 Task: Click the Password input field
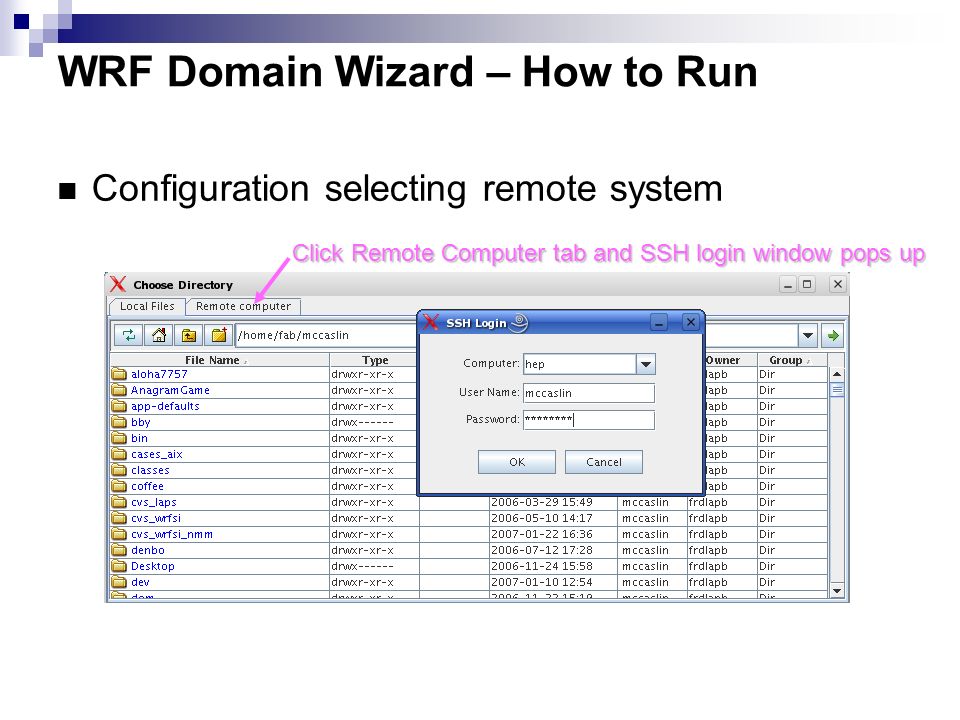pyautogui.click(x=589, y=420)
